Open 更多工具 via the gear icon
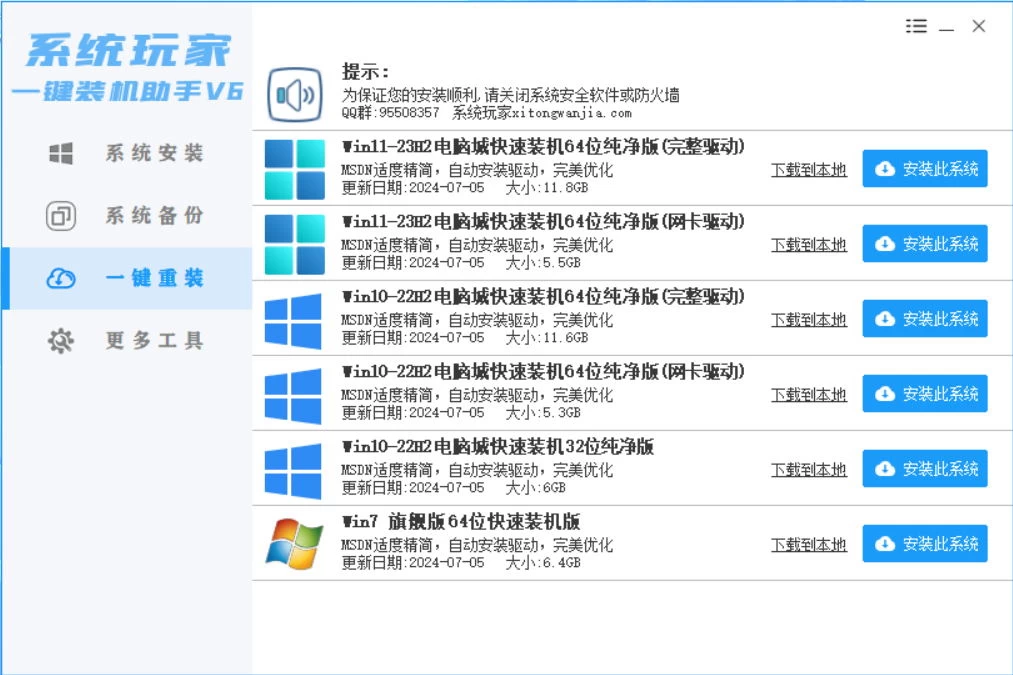 point(58,340)
